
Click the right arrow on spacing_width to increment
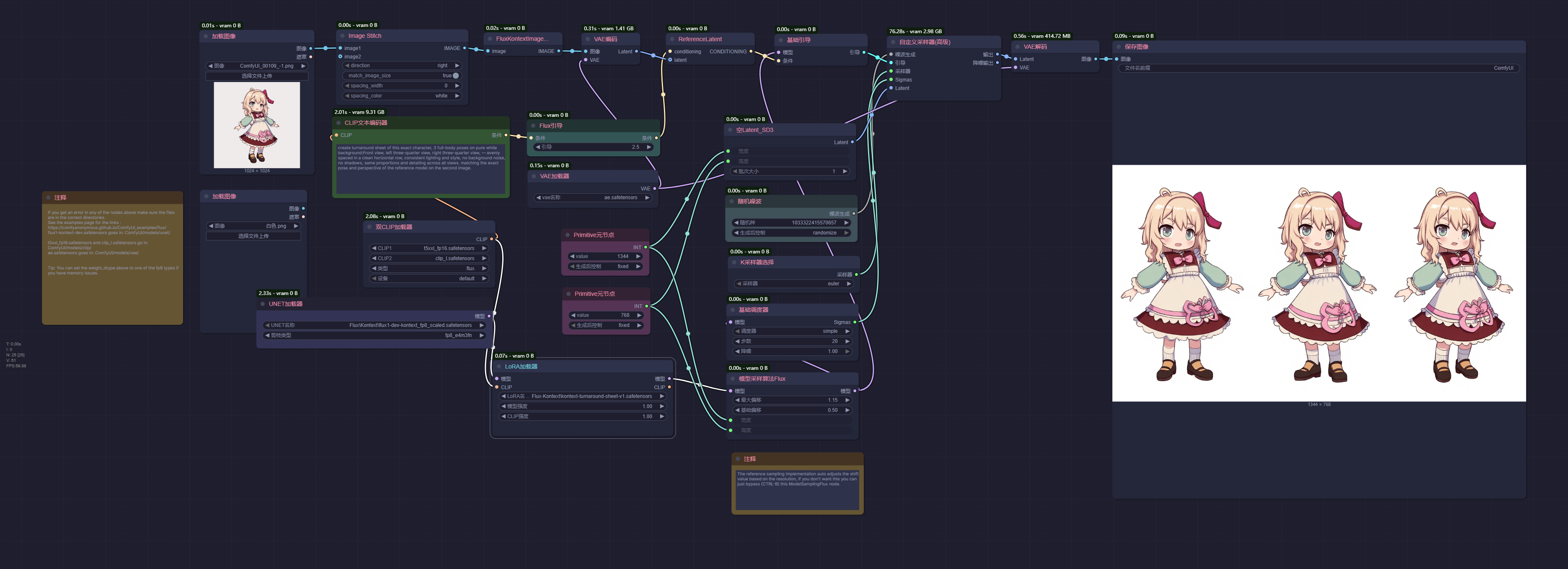[457, 86]
